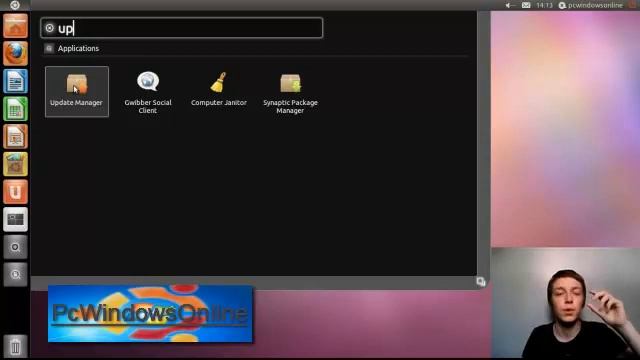Open Ubuntu Software Center from the launcher
Screen dimensions: 640x360
[16, 164]
